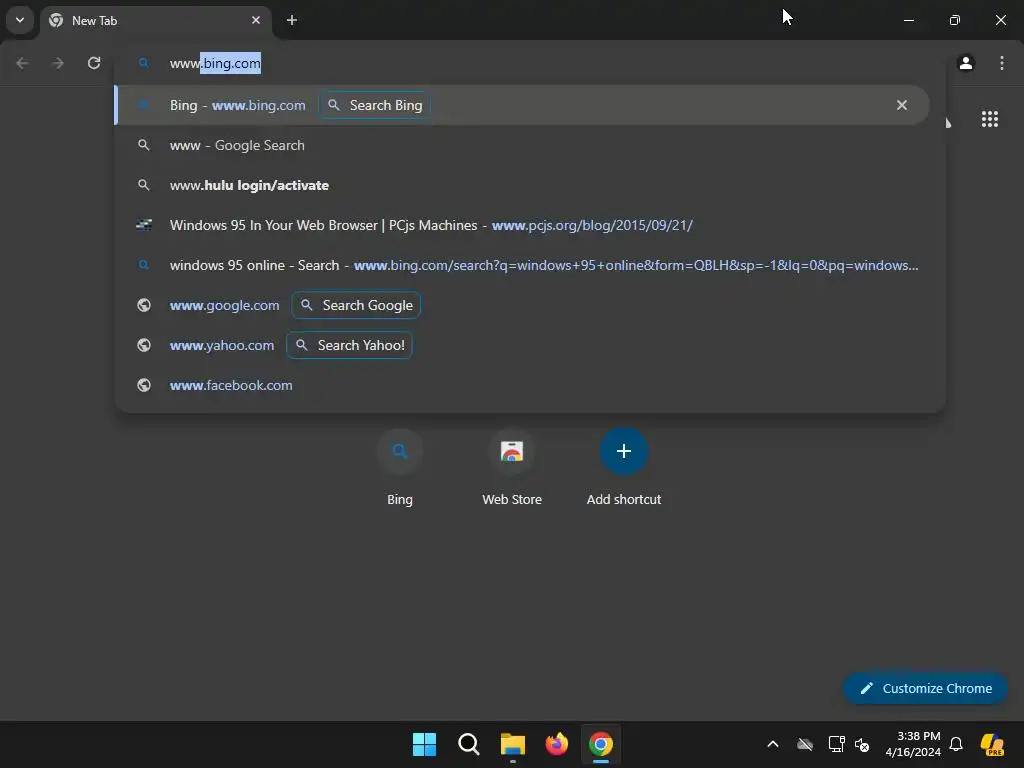Restore down the Chrome window
The height and width of the screenshot is (768, 1024).
pos(955,20)
